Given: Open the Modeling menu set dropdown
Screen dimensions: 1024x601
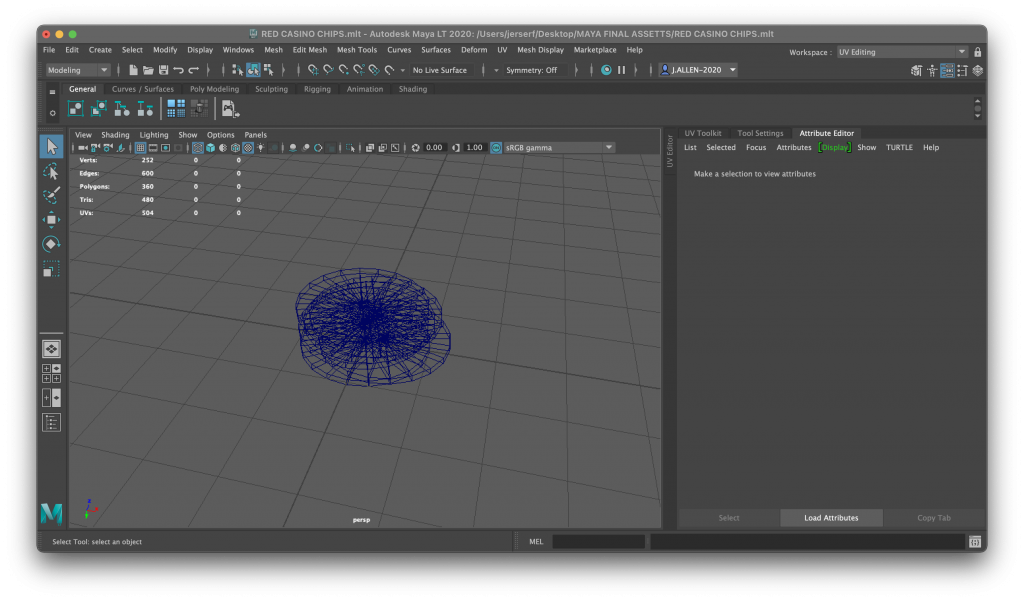Looking at the screenshot, I should click(78, 70).
